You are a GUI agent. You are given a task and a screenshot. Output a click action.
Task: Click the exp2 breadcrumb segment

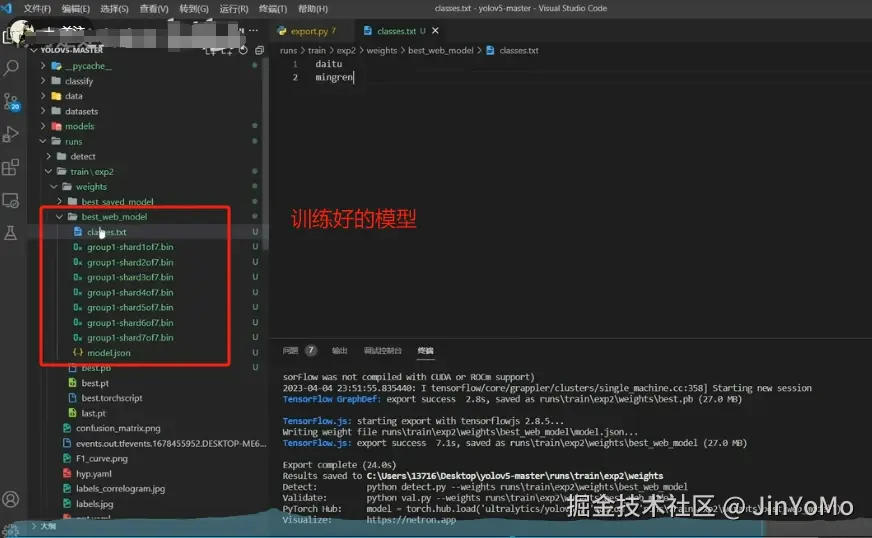point(345,50)
